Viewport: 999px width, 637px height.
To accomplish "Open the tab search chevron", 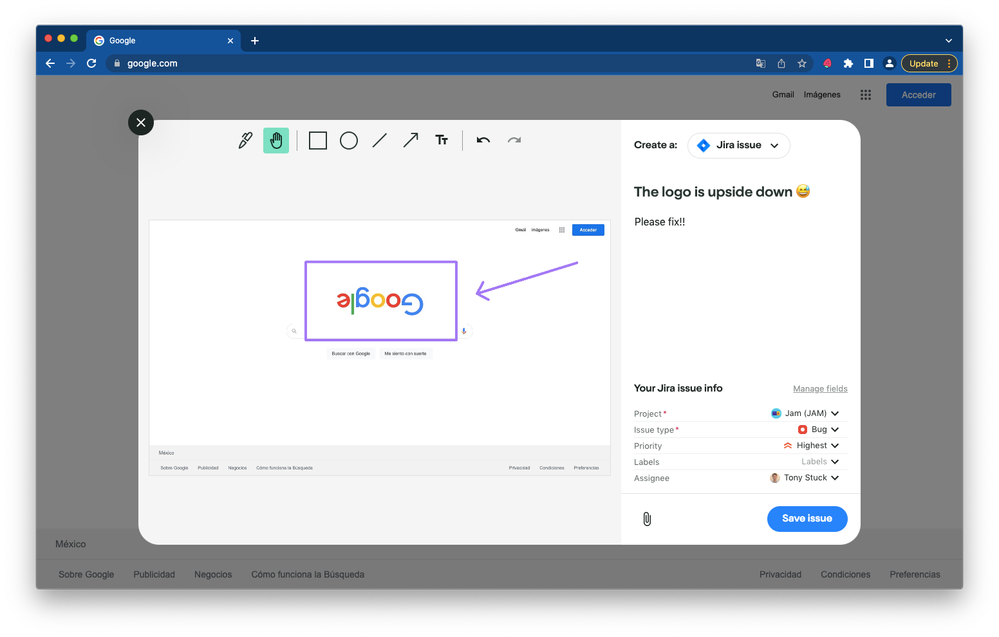I will 949,40.
